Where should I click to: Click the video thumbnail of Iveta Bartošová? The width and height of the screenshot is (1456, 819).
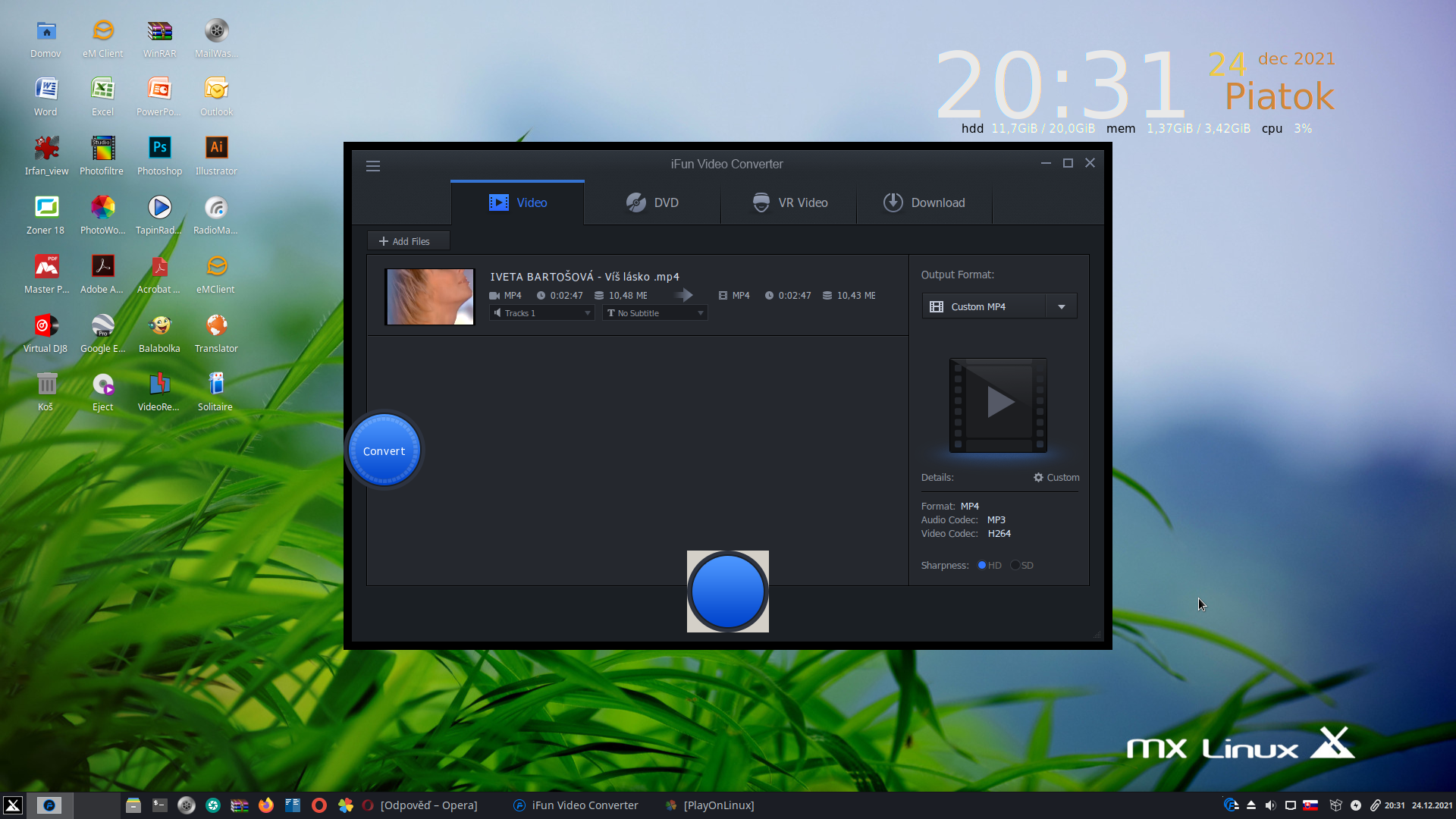tap(430, 297)
